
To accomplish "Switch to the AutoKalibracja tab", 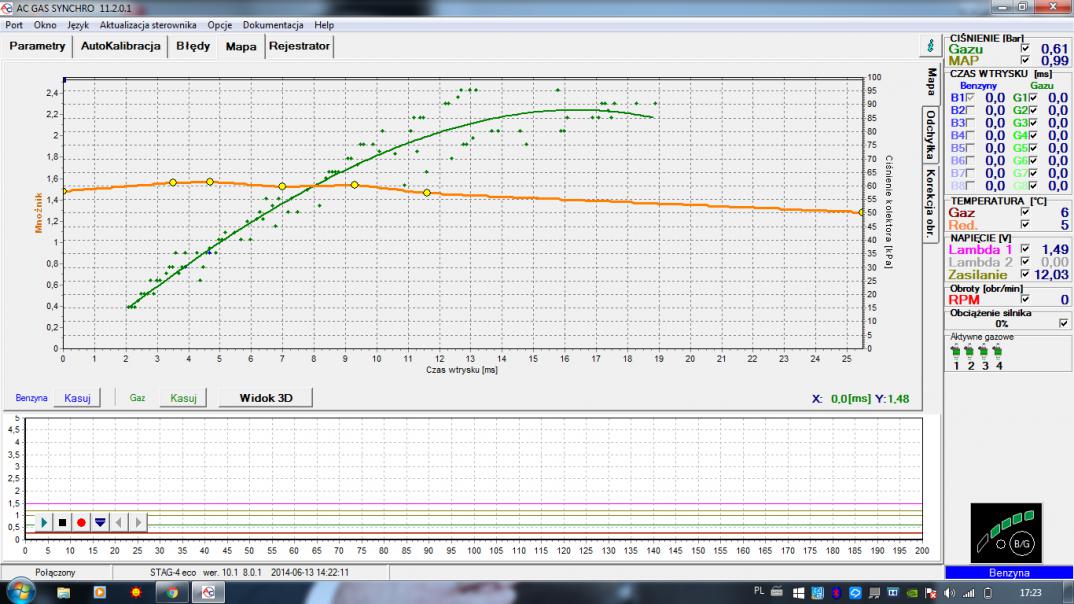I will [120, 46].
